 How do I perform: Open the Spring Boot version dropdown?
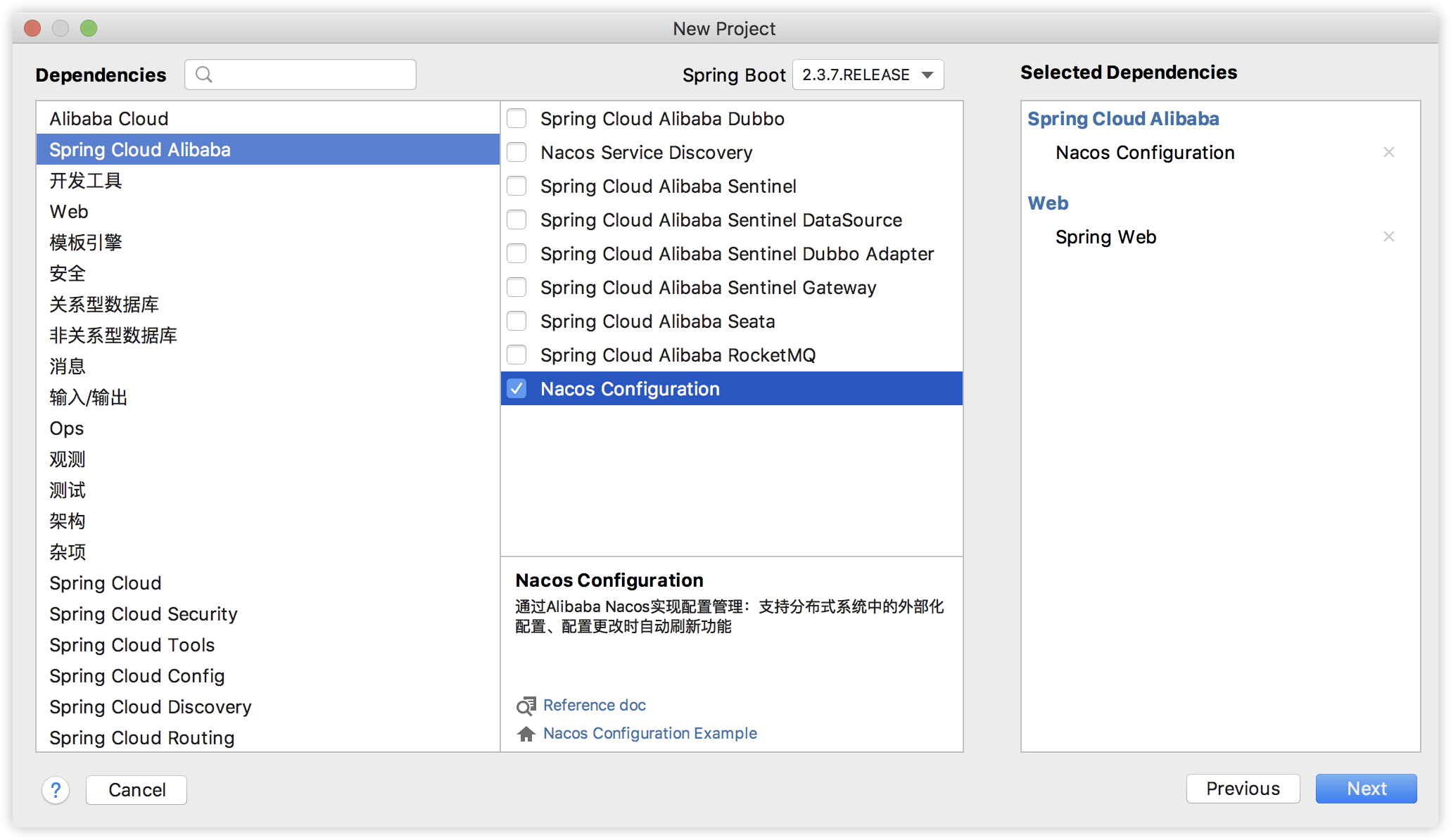click(868, 75)
